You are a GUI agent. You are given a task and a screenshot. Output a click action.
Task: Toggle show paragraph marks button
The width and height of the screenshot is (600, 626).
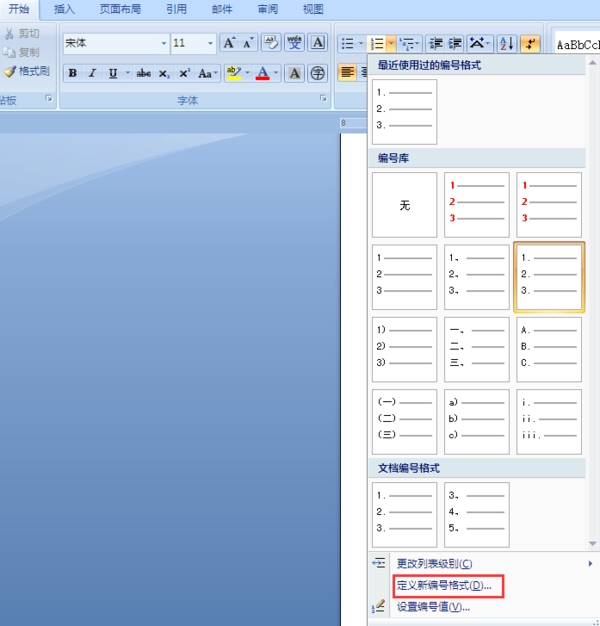click(x=531, y=43)
